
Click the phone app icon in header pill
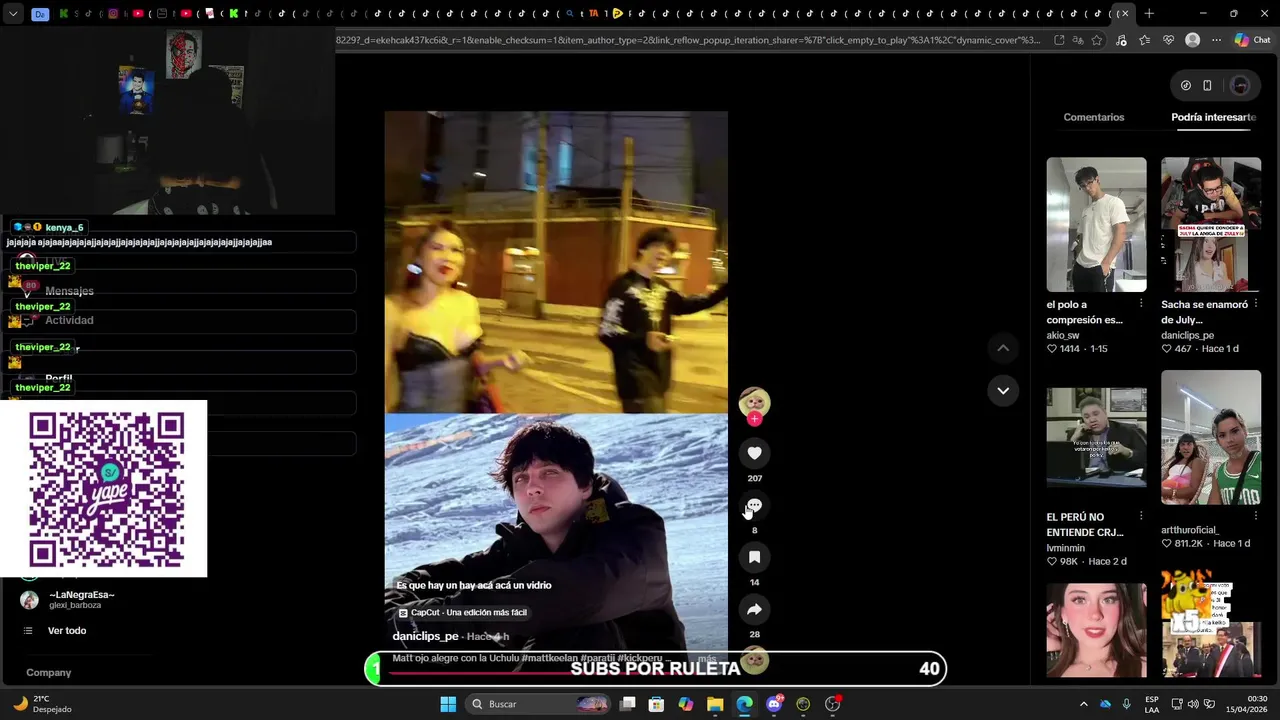point(1207,86)
